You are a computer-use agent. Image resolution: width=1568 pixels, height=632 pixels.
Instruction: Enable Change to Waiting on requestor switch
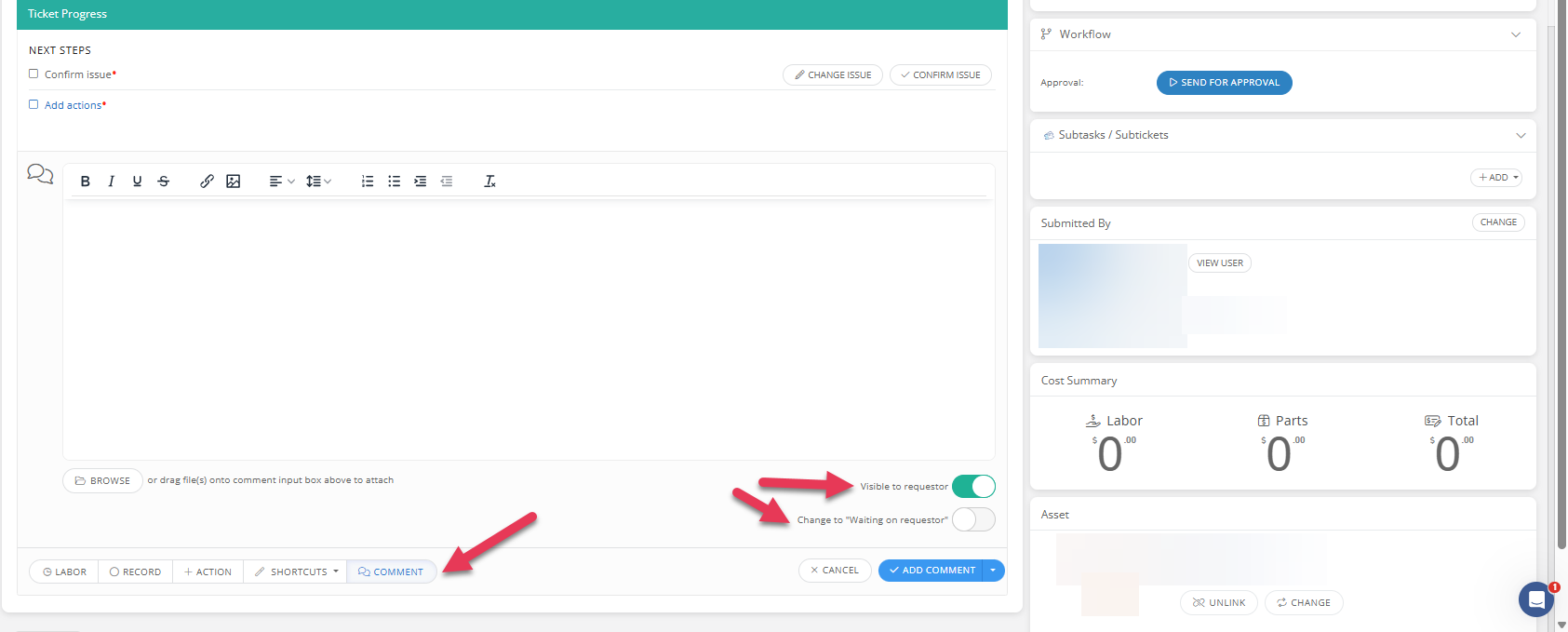tap(973, 519)
